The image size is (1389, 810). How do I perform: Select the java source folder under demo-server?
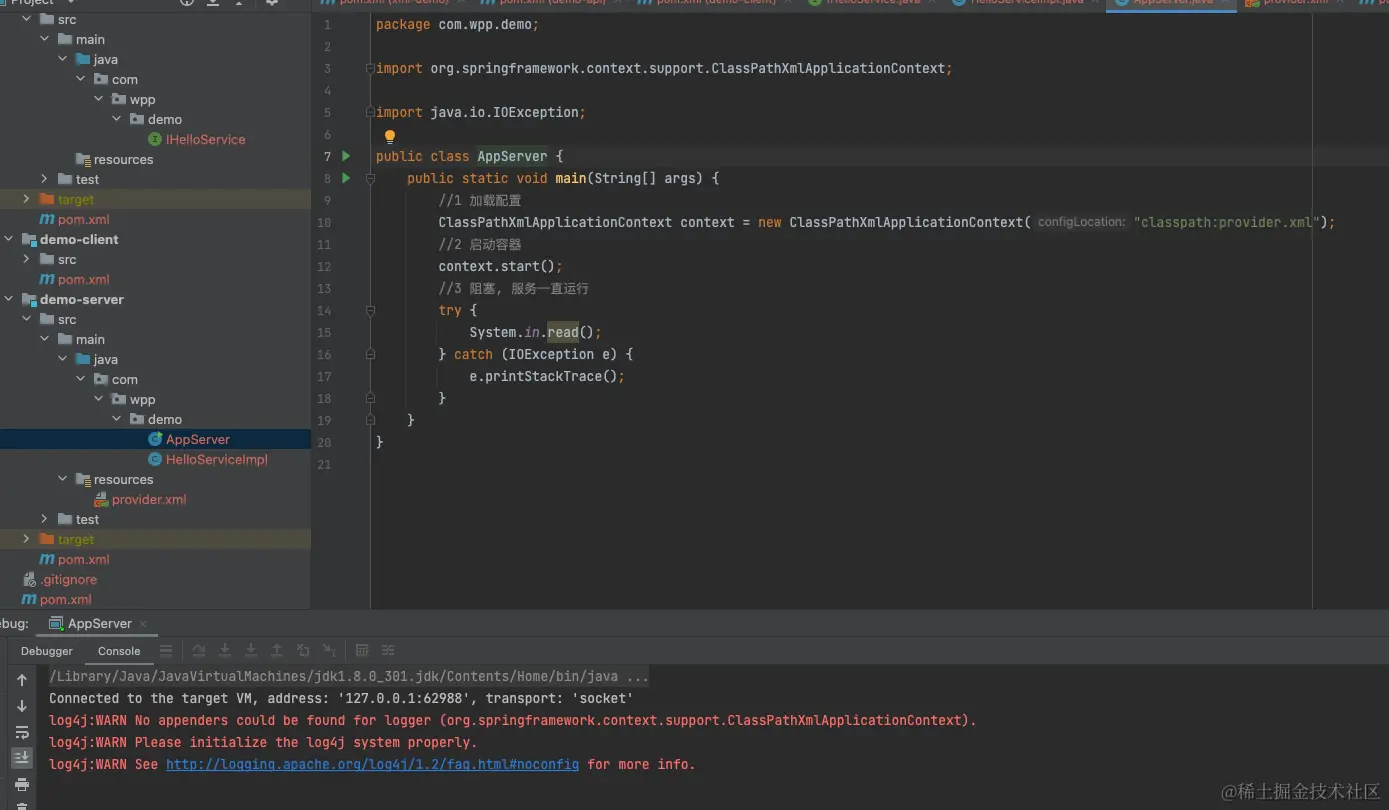coord(106,359)
